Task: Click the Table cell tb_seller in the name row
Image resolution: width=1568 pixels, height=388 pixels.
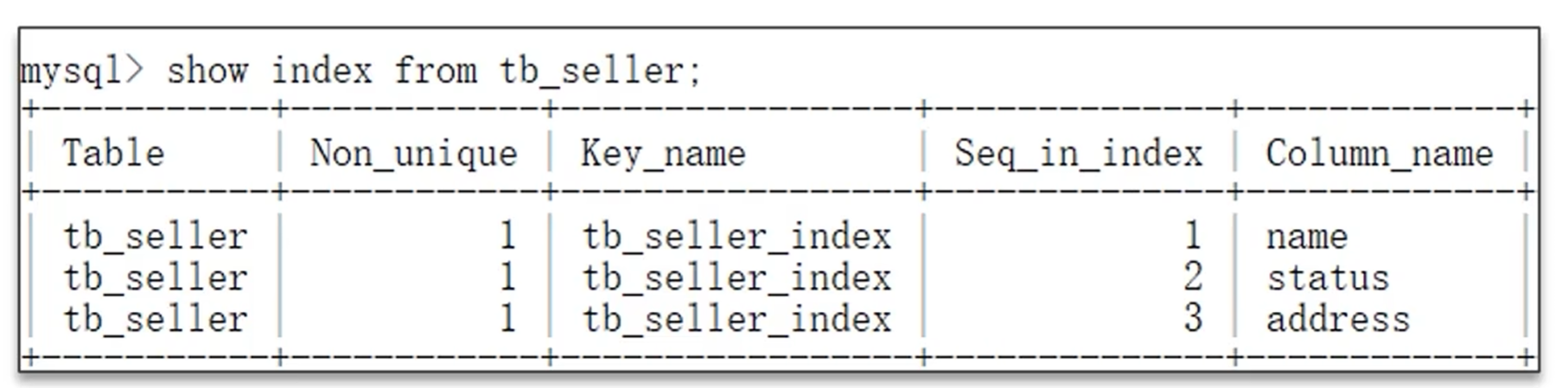Action: tap(156, 237)
